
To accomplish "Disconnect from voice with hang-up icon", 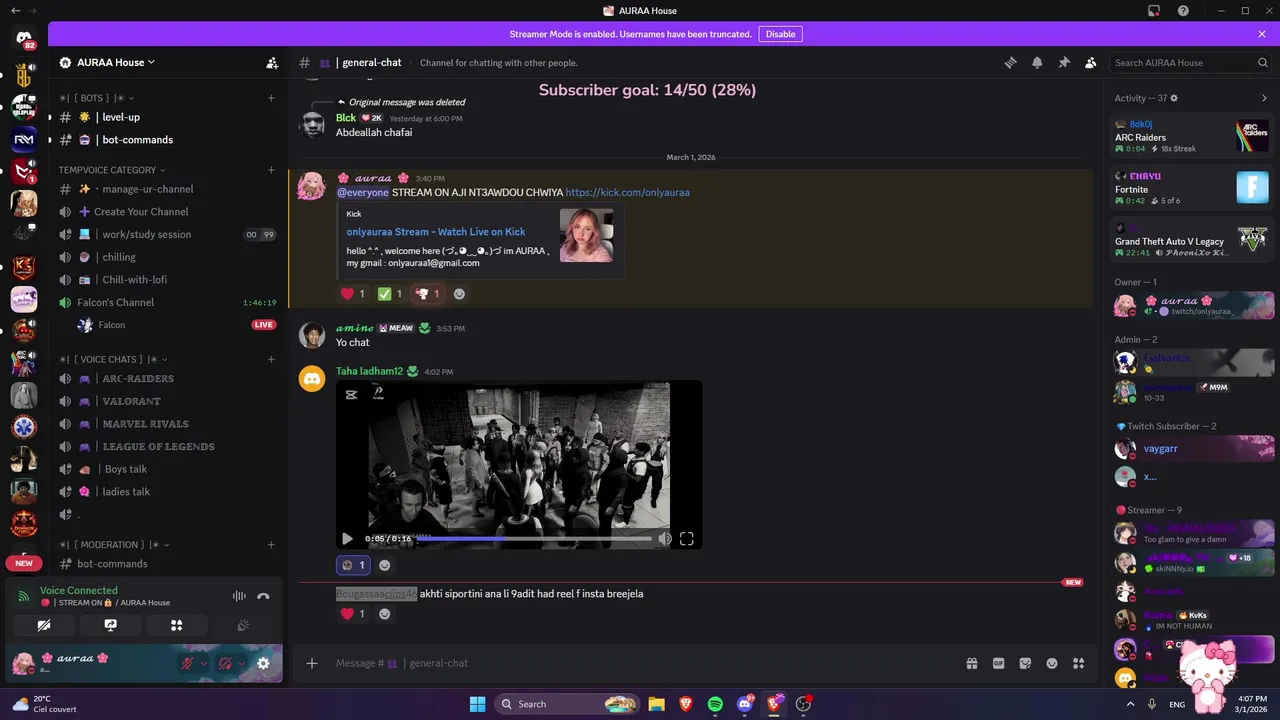I will 263,596.
